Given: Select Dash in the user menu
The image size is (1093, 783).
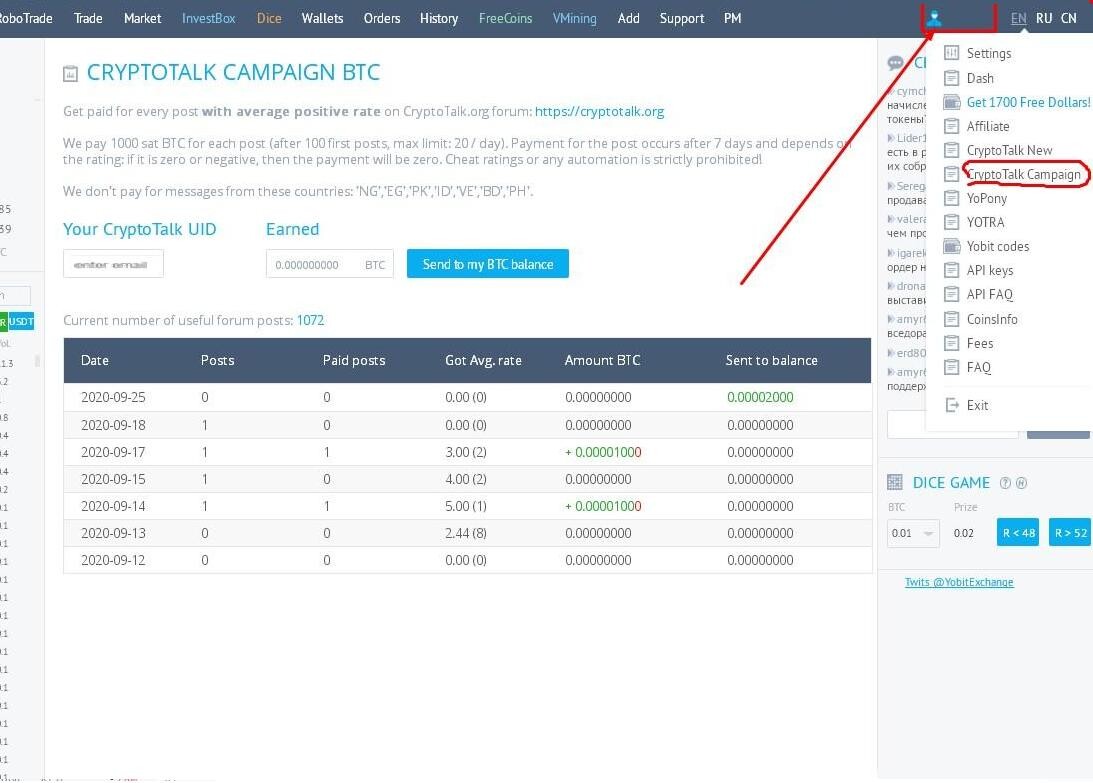Looking at the screenshot, I should pos(980,78).
